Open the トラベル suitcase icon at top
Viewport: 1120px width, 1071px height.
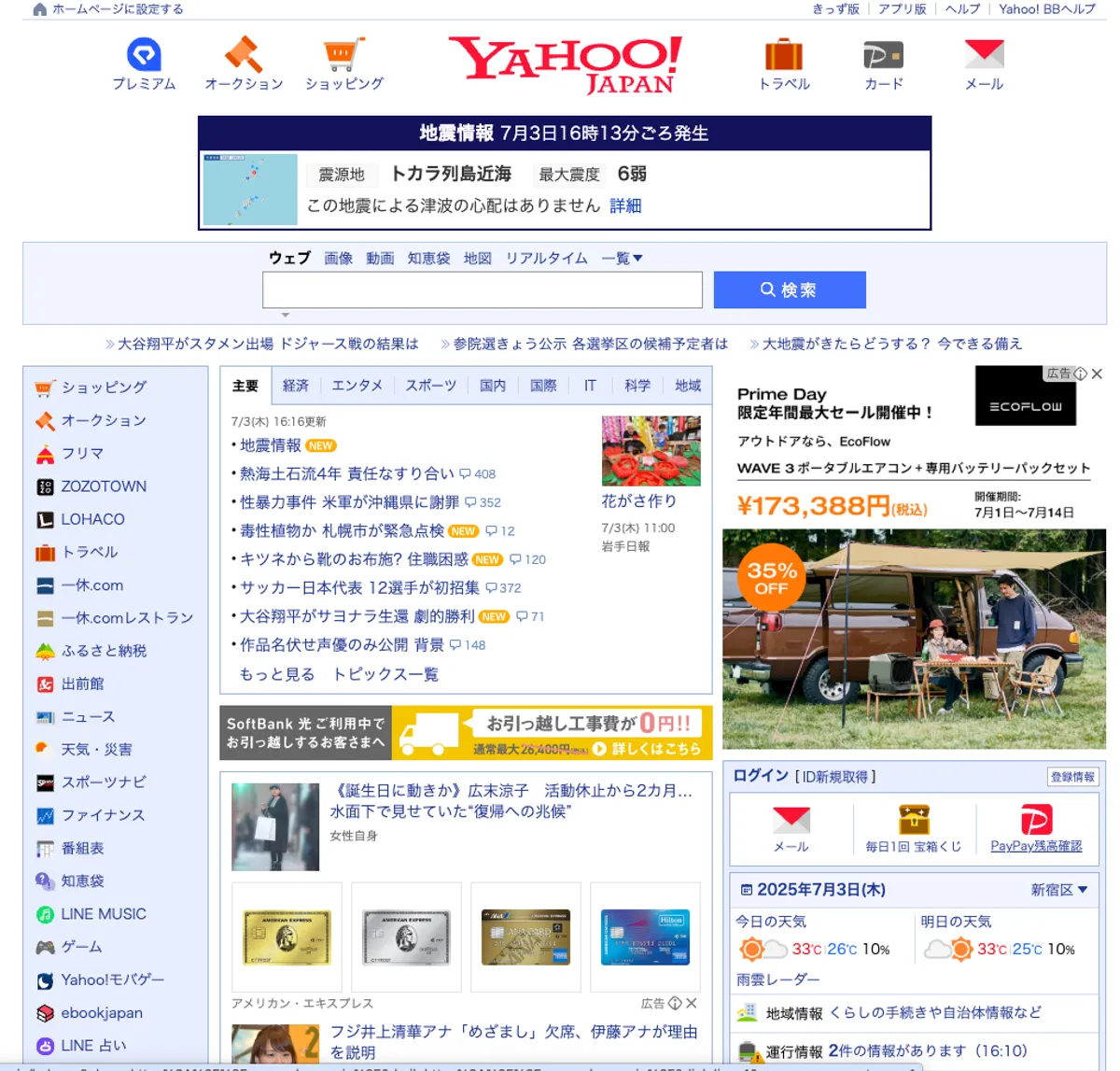[784, 54]
